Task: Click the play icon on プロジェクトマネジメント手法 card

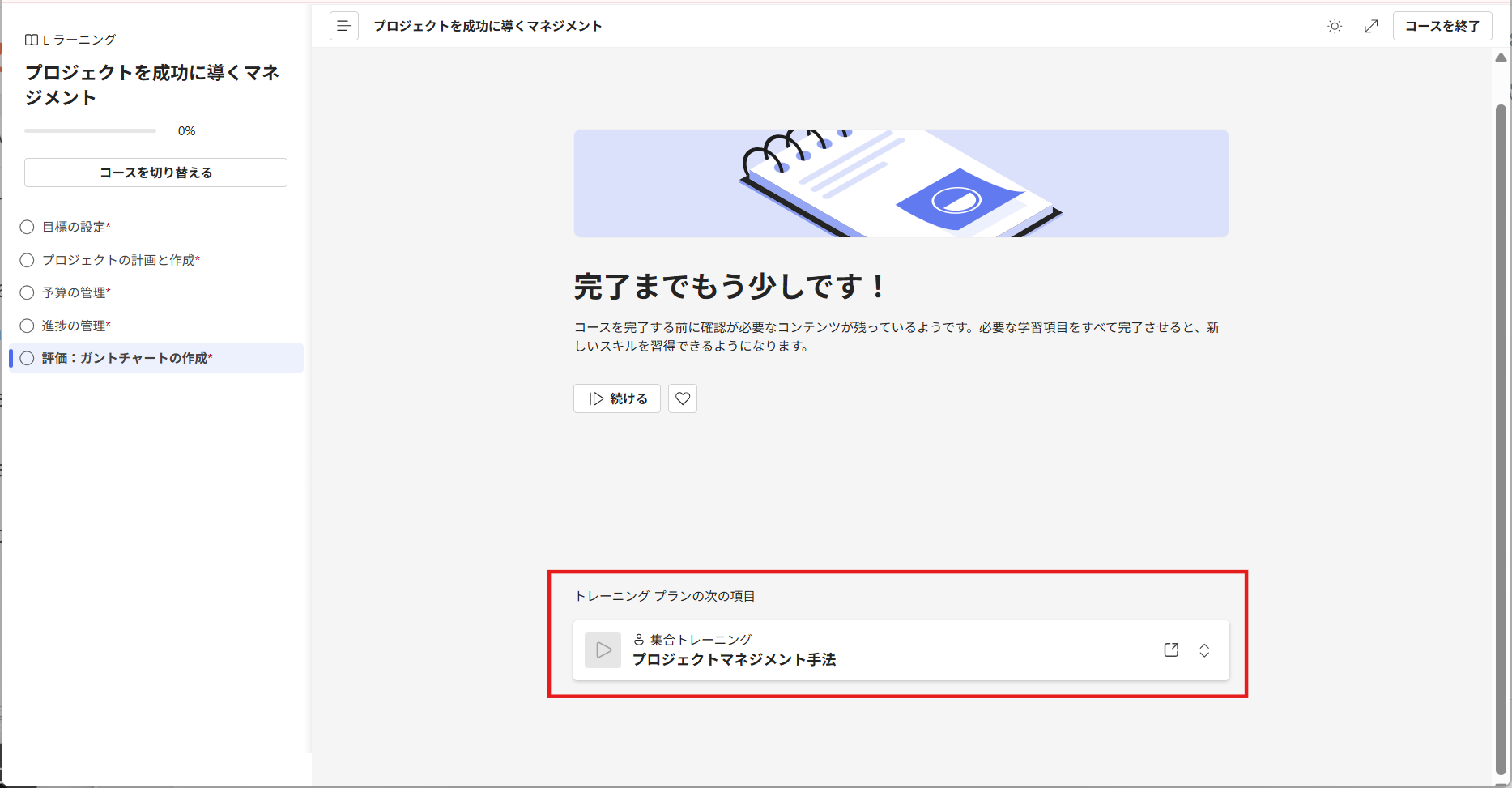Action: (603, 650)
